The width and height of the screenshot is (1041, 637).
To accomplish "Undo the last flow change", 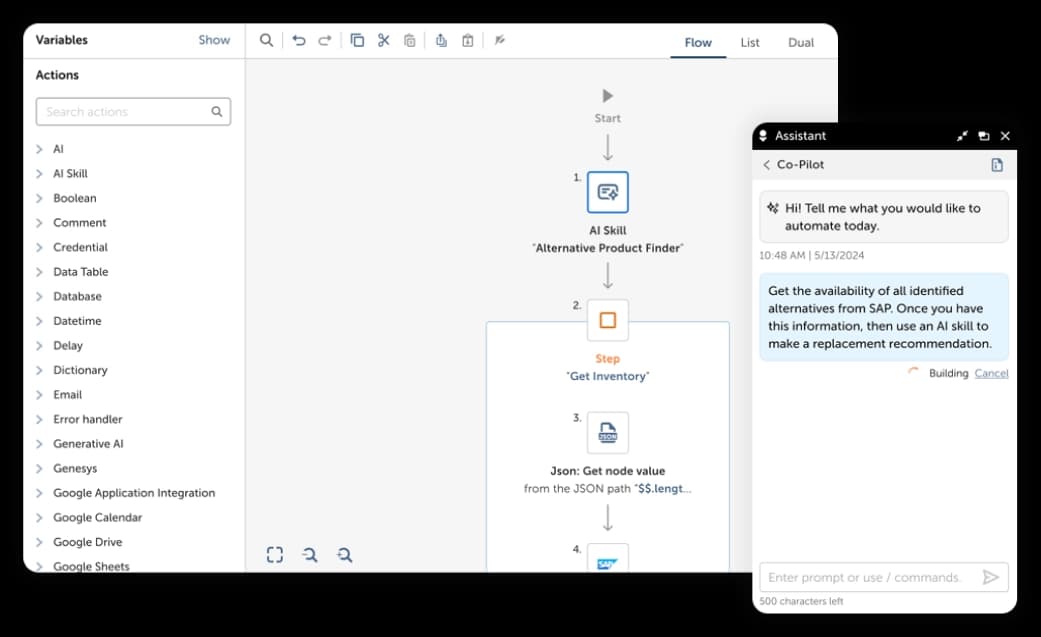I will coord(299,40).
